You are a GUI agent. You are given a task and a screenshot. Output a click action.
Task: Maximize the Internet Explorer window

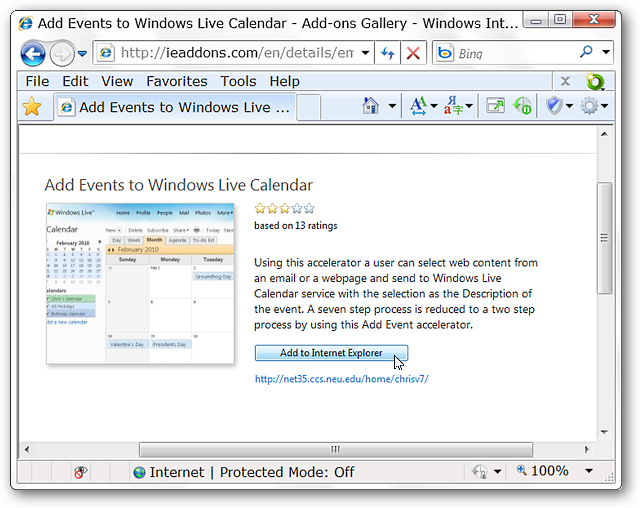click(560, 19)
